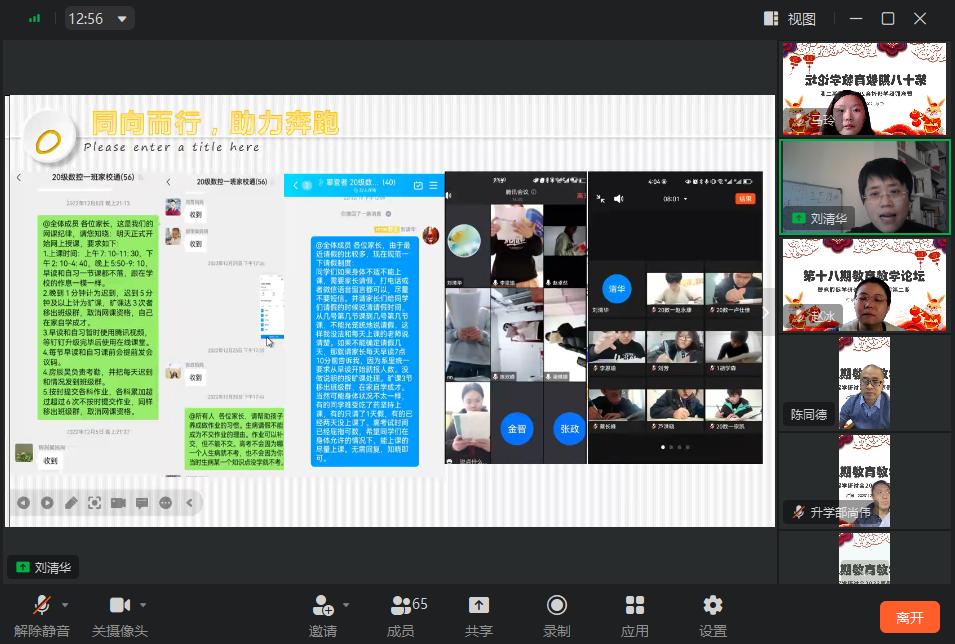Open the 视图 layout switcher
This screenshot has height=644, width=955.
789,18
